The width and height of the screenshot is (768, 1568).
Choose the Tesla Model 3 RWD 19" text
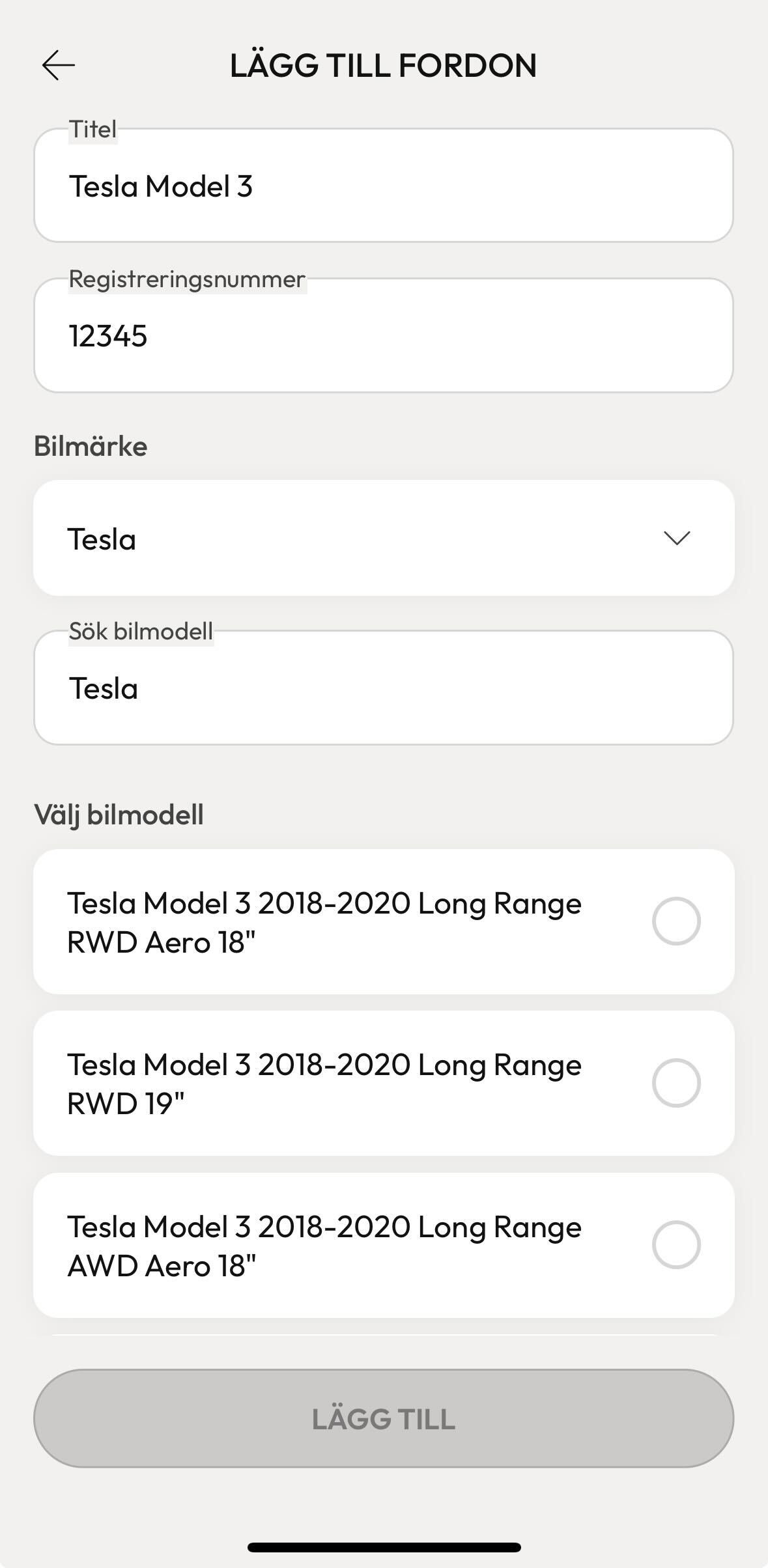[x=324, y=1084]
